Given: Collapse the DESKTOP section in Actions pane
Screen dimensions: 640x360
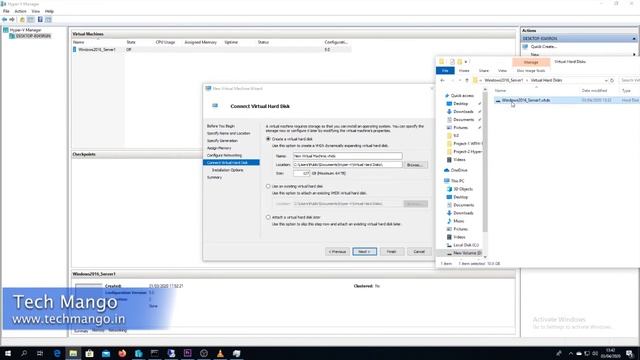Looking at the screenshot, I should [x=634, y=39].
